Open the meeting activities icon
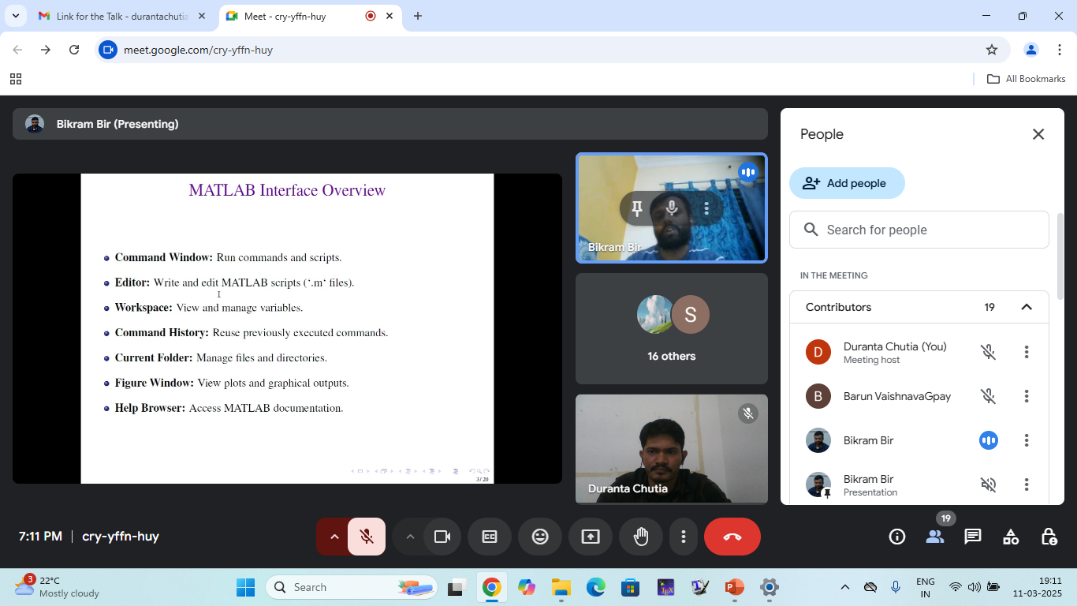This screenshot has height=606, width=1077. tap(1011, 537)
